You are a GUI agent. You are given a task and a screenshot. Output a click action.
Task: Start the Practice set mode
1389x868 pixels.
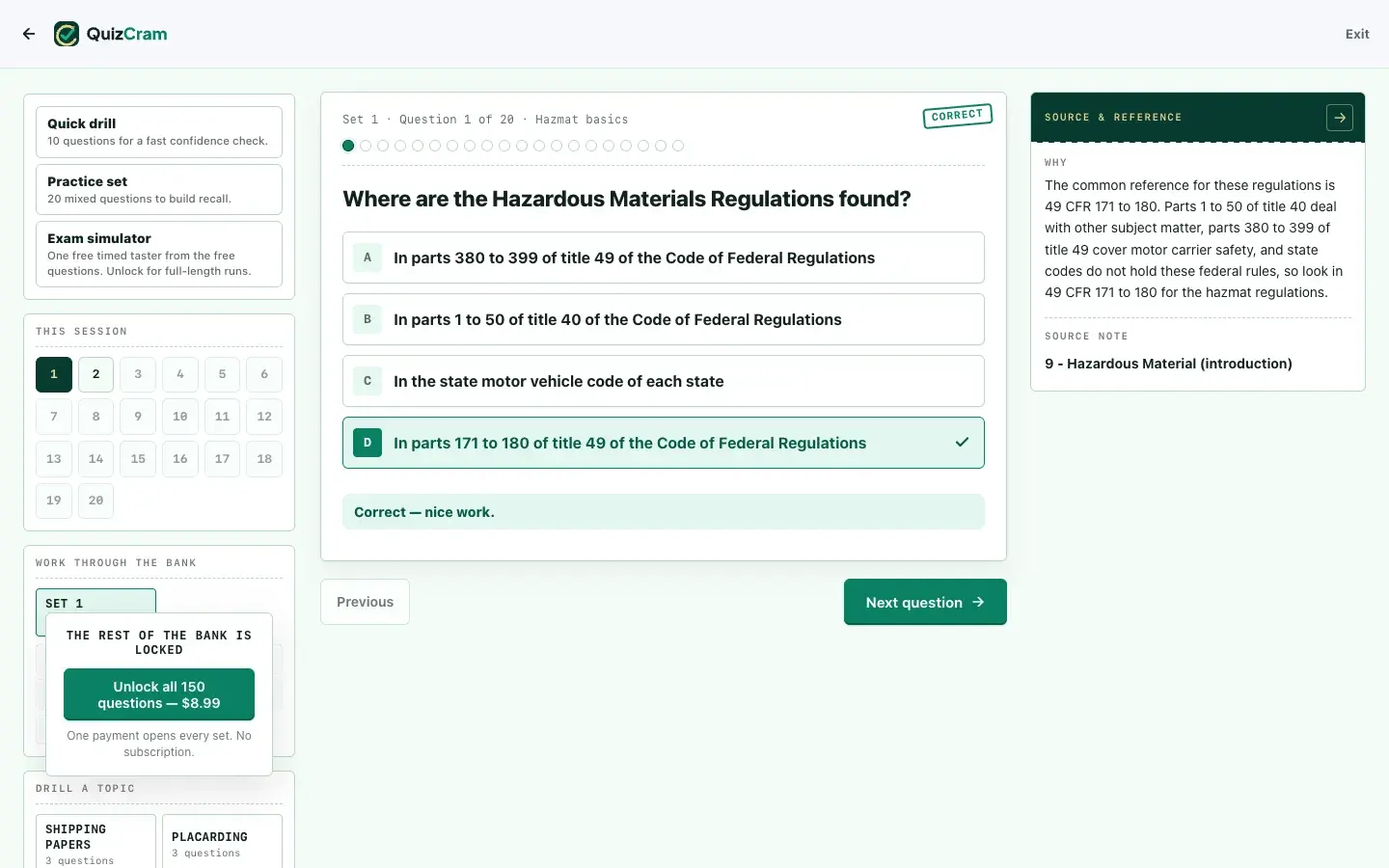tap(159, 189)
